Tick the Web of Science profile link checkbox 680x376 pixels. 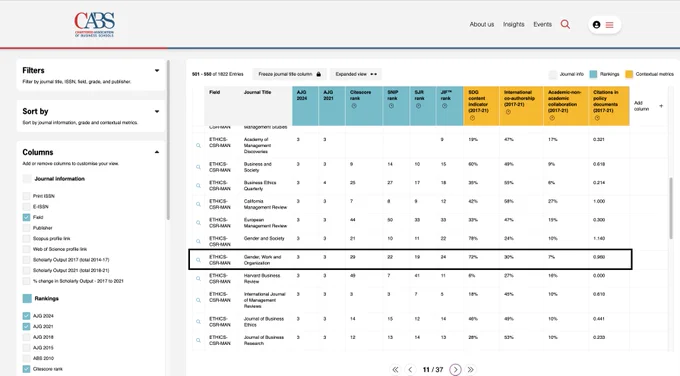[x=26, y=249]
